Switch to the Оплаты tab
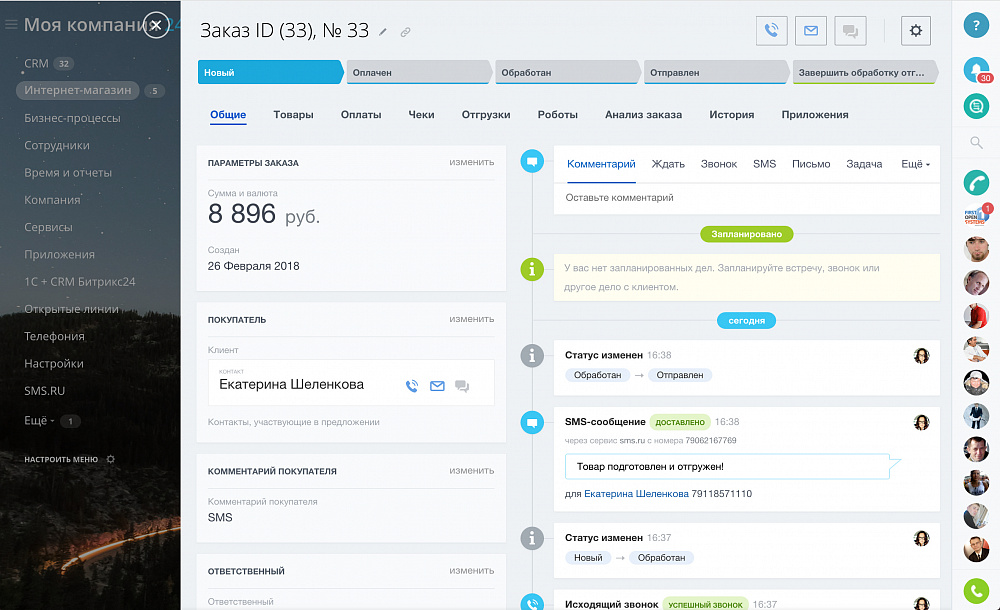Viewport: 1000px width, 610px height. (x=361, y=115)
